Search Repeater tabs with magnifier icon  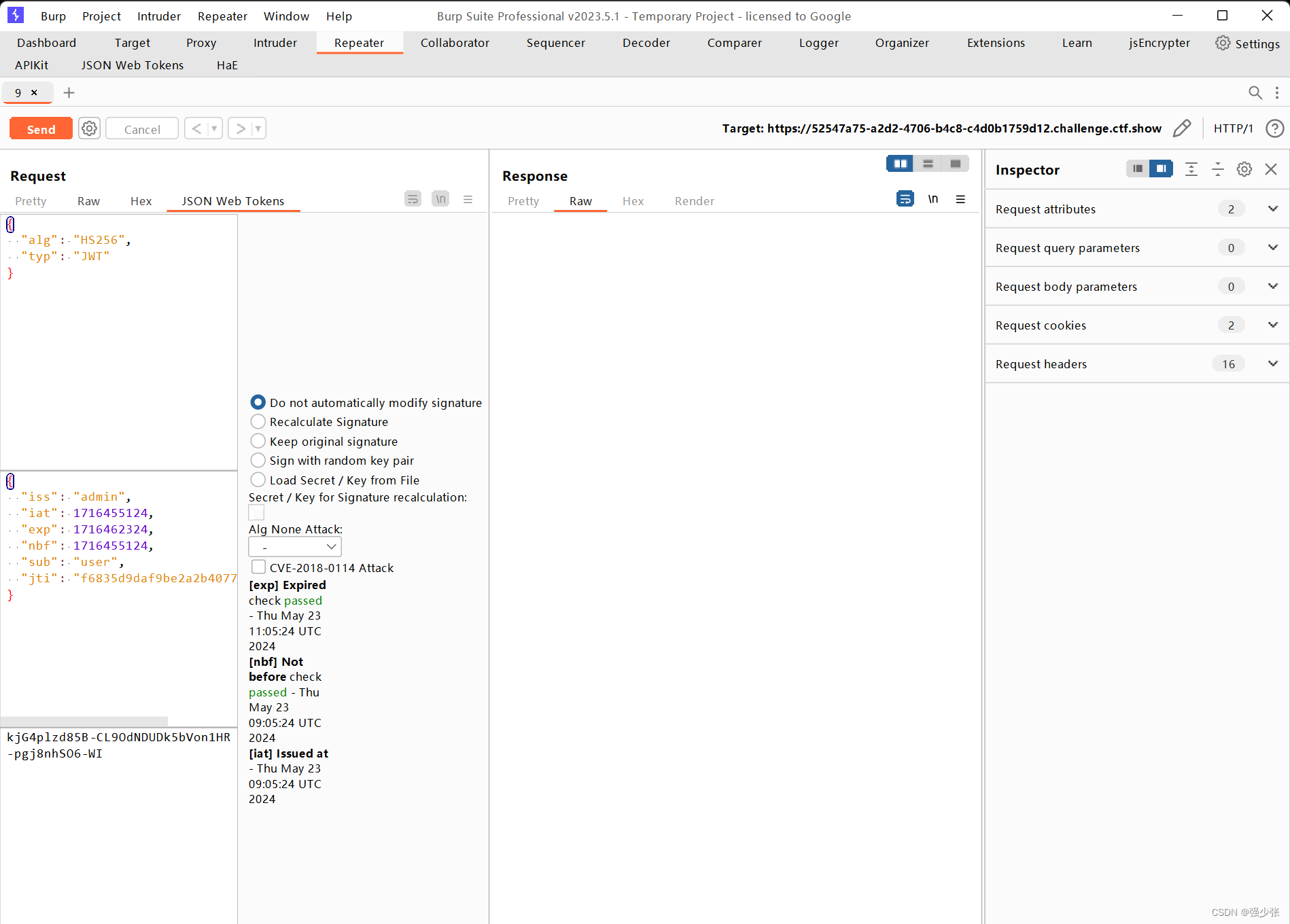1255,92
